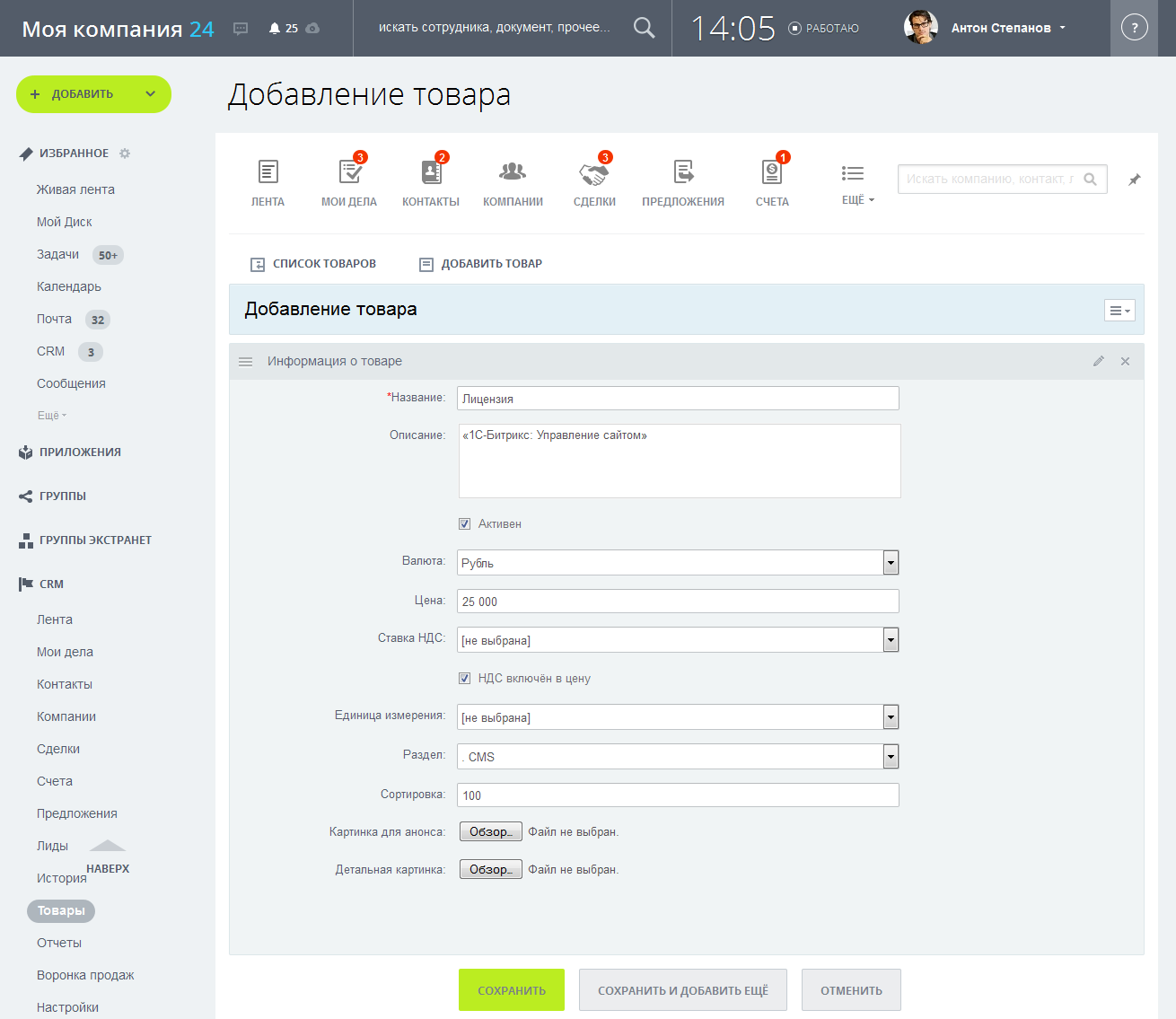Select Товары in CRM sidebar
The height and width of the screenshot is (1019, 1176).
coord(61,910)
